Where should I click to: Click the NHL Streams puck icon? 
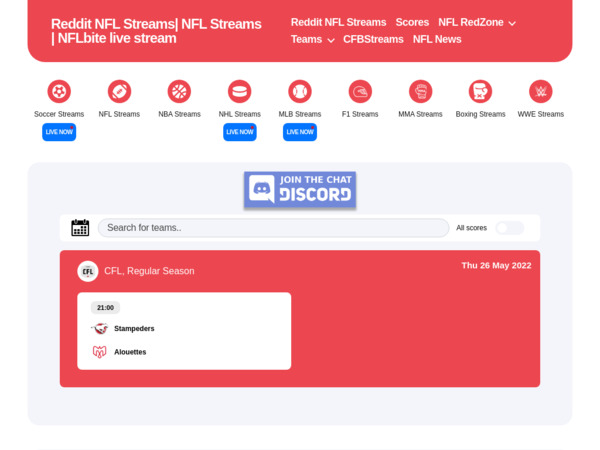click(x=240, y=91)
